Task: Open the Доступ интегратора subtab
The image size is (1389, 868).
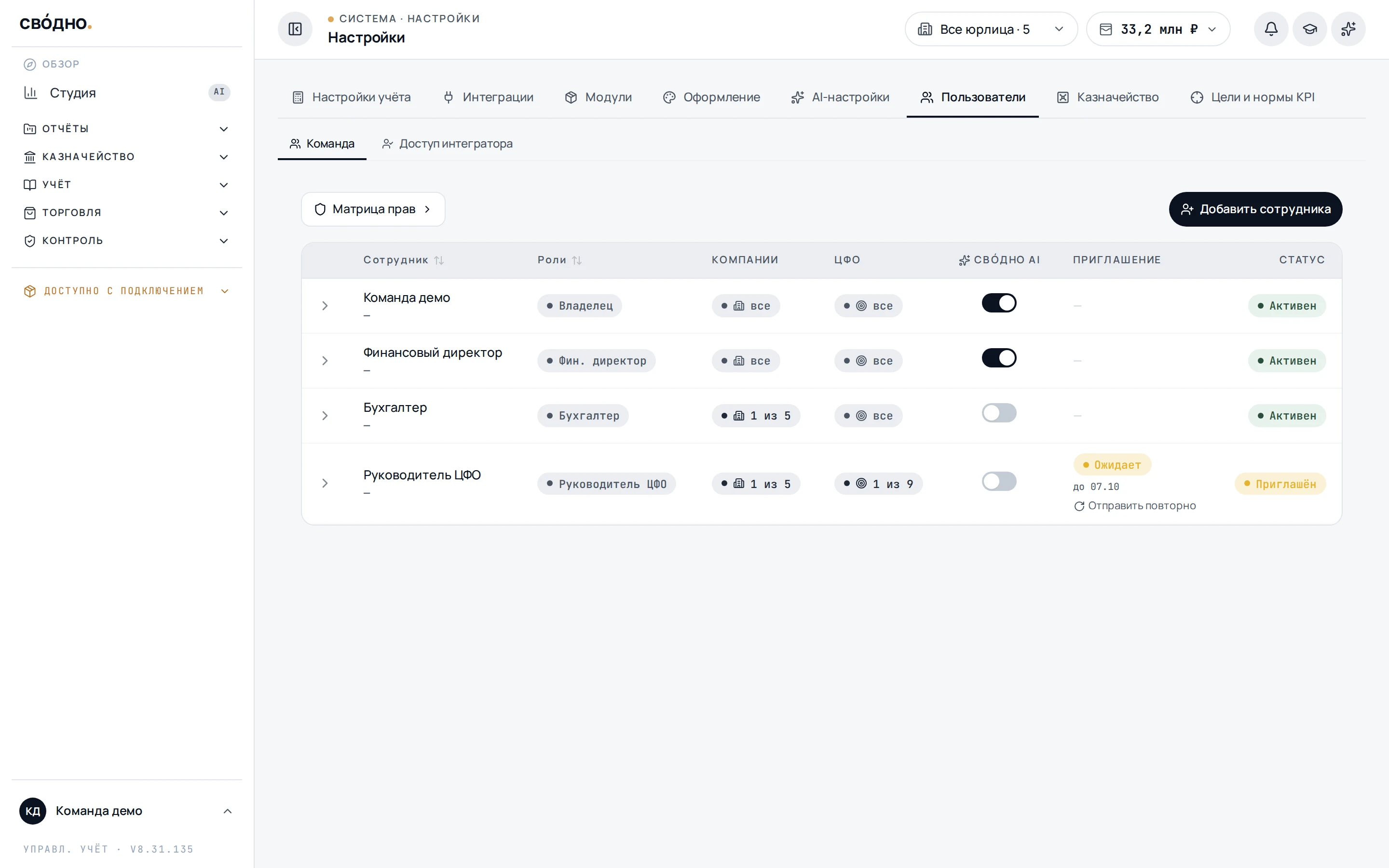Action: coord(447,144)
